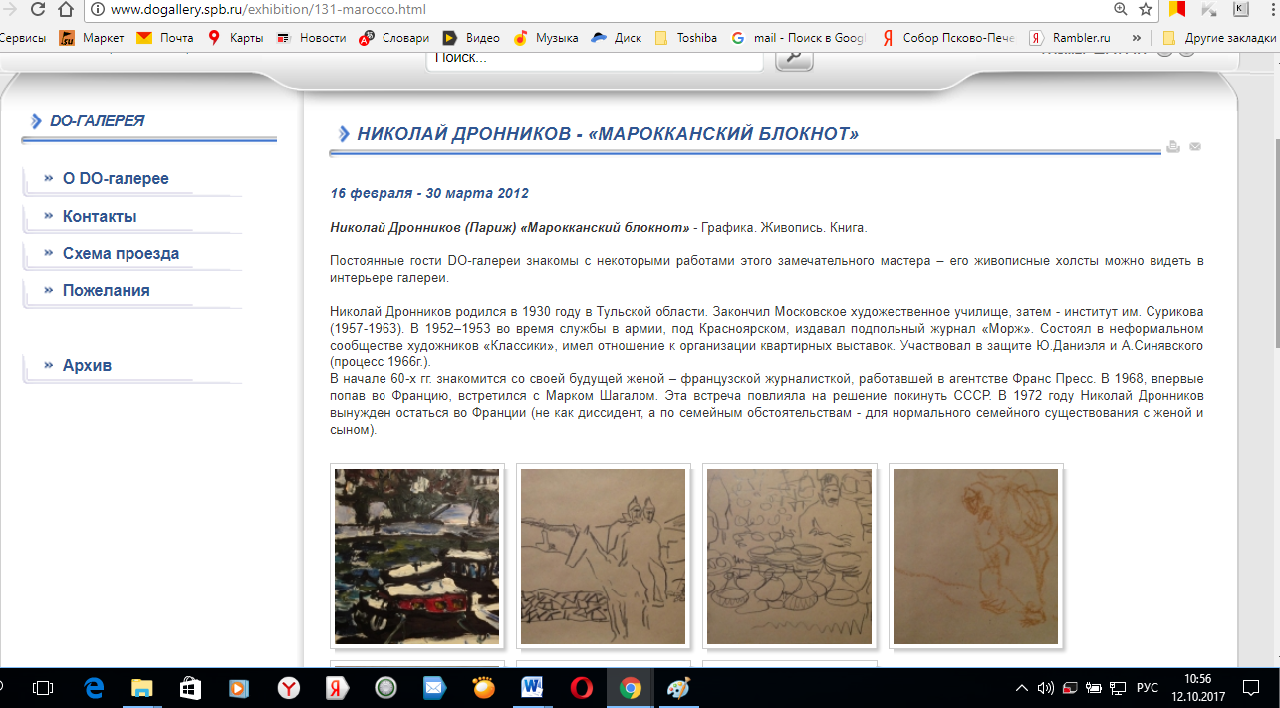This screenshot has width=1280, height=708.
Task: Show hidden tray icons chevron
Action: click(x=1022, y=688)
